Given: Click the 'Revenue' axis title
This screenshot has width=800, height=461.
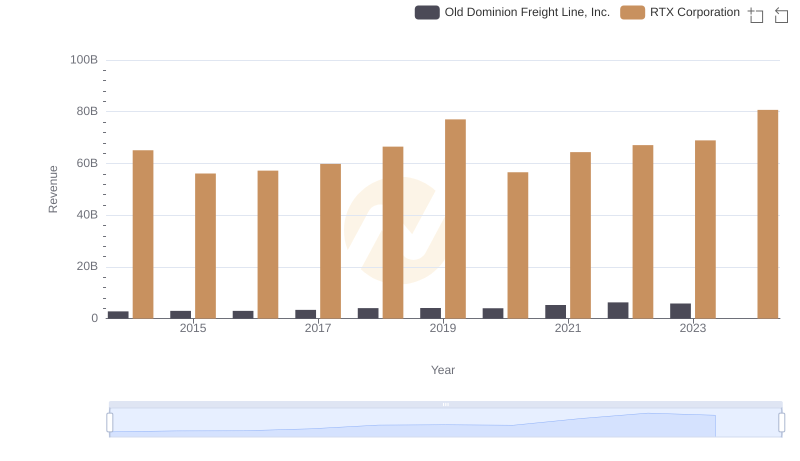Looking at the screenshot, I should pos(53,189).
